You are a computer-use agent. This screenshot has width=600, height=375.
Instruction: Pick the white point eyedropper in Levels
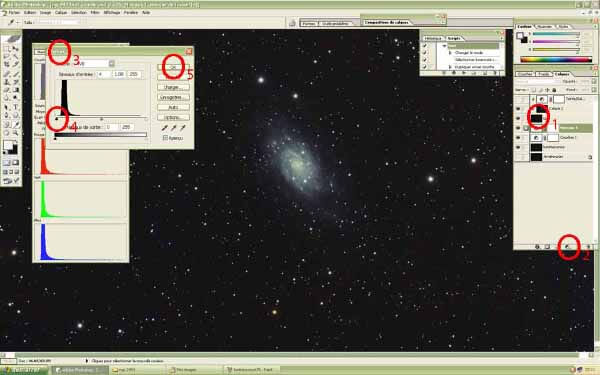[x=183, y=128]
